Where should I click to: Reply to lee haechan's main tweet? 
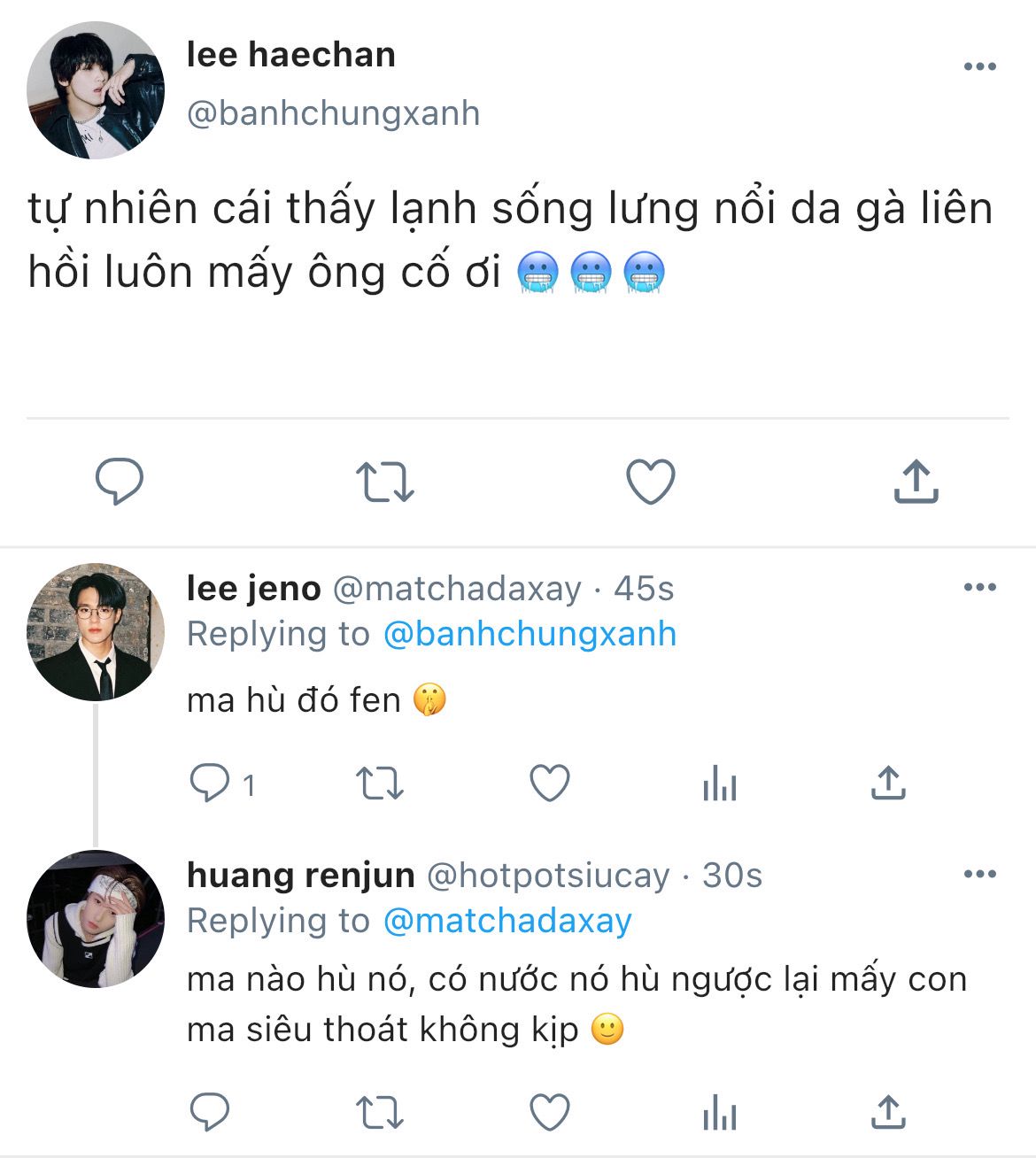click(120, 482)
